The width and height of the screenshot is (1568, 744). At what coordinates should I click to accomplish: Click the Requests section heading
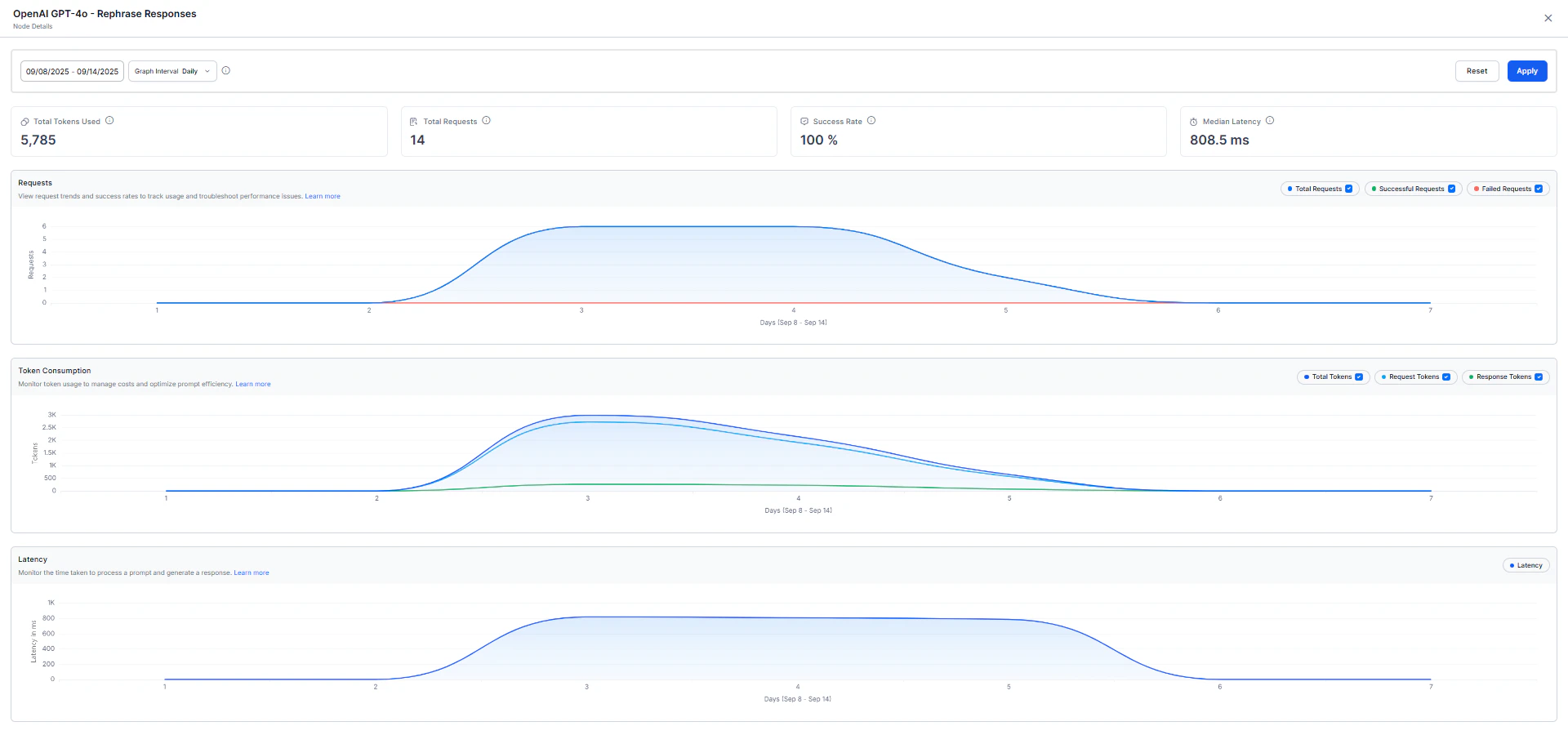tap(36, 183)
